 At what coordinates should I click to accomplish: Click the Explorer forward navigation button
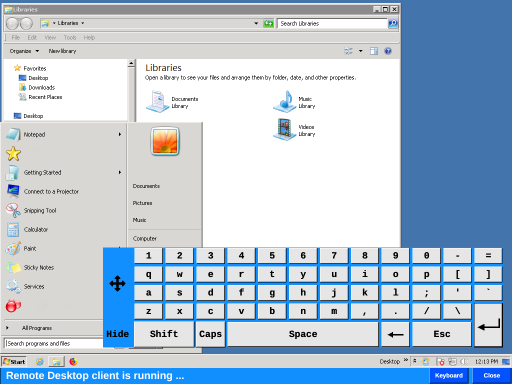click(27, 23)
